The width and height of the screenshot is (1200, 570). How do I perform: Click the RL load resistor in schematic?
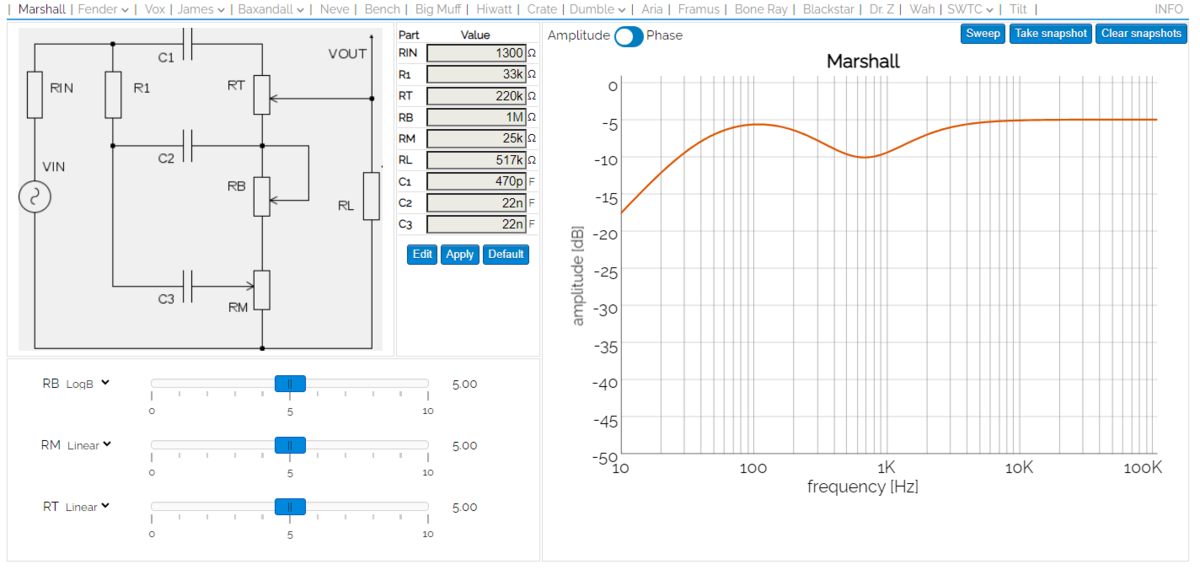click(x=371, y=196)
